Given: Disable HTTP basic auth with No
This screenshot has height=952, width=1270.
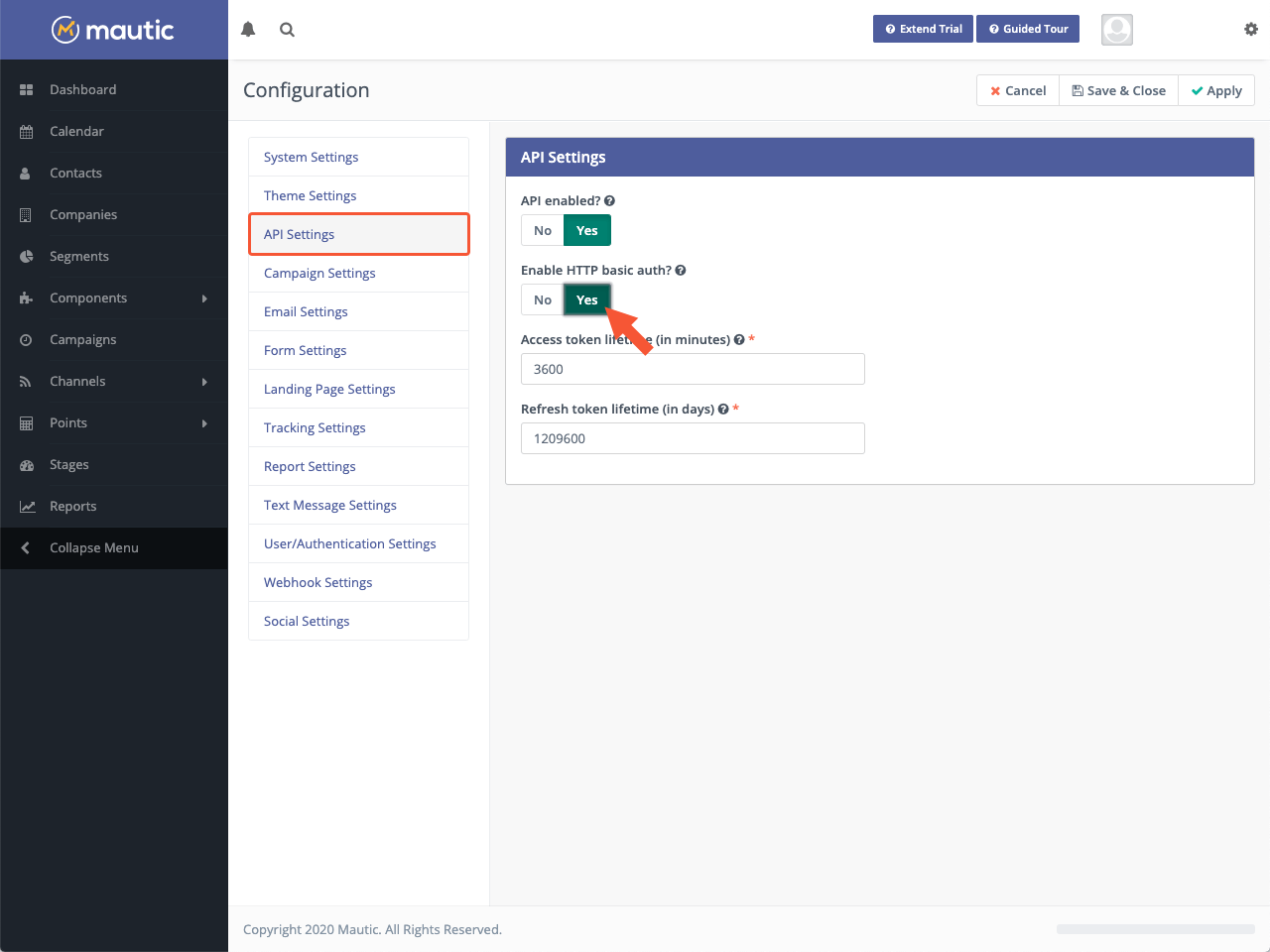Looking at the screenshot, I should coord(543,300).
